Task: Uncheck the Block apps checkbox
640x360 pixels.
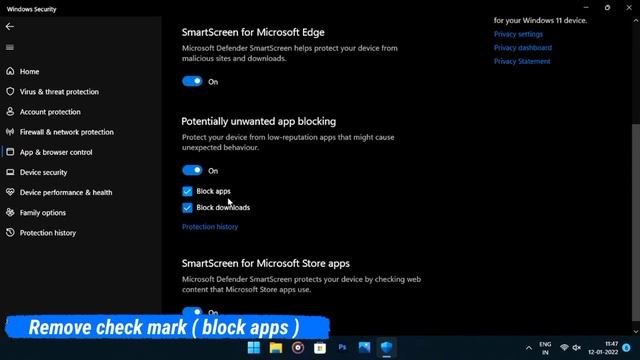Action: 187,191
